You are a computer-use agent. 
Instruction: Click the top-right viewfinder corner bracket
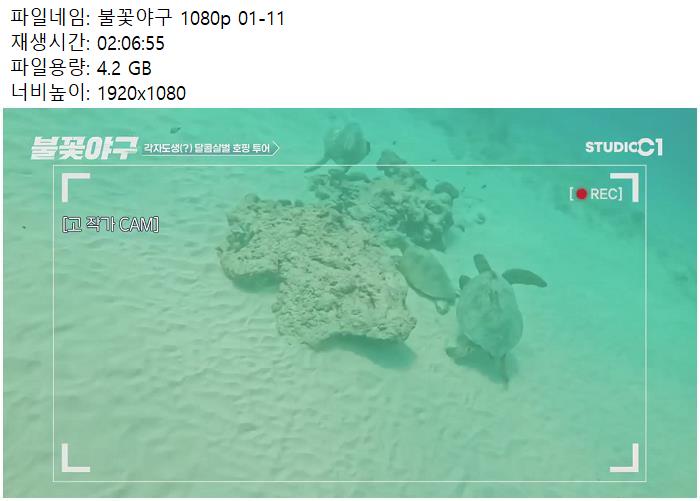tap(625, 188)
